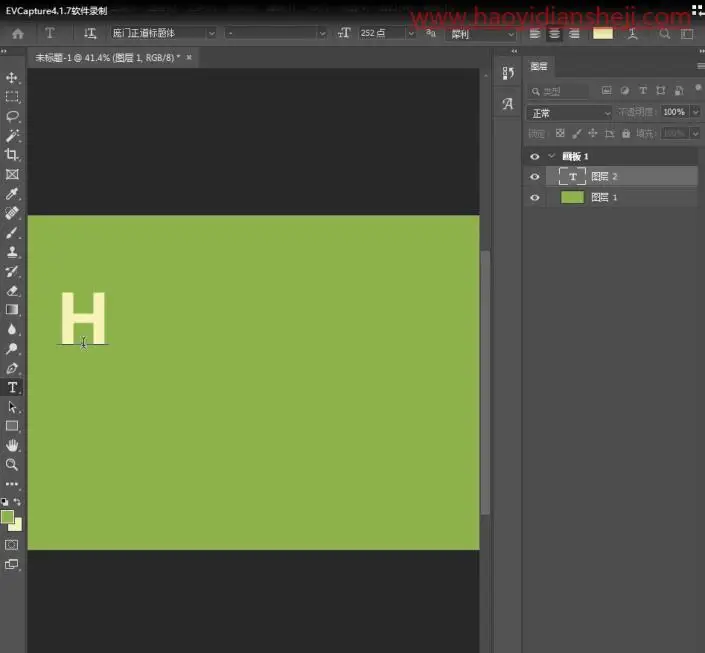The image size is (705, 653).
Task: Select the Rectangular Marquee tool
Action: [12, 97]
